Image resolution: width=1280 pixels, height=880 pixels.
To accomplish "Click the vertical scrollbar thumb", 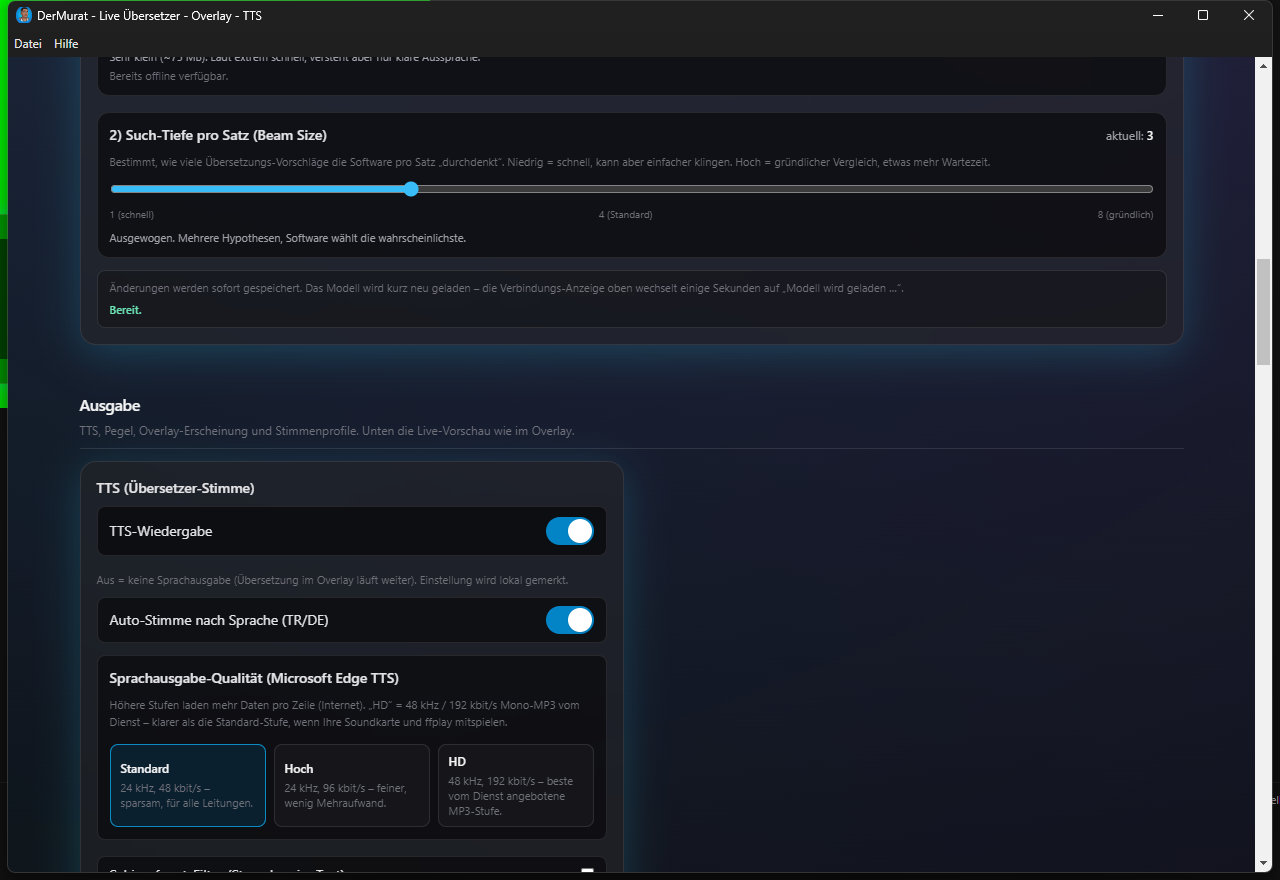I will pos(1263,312).
